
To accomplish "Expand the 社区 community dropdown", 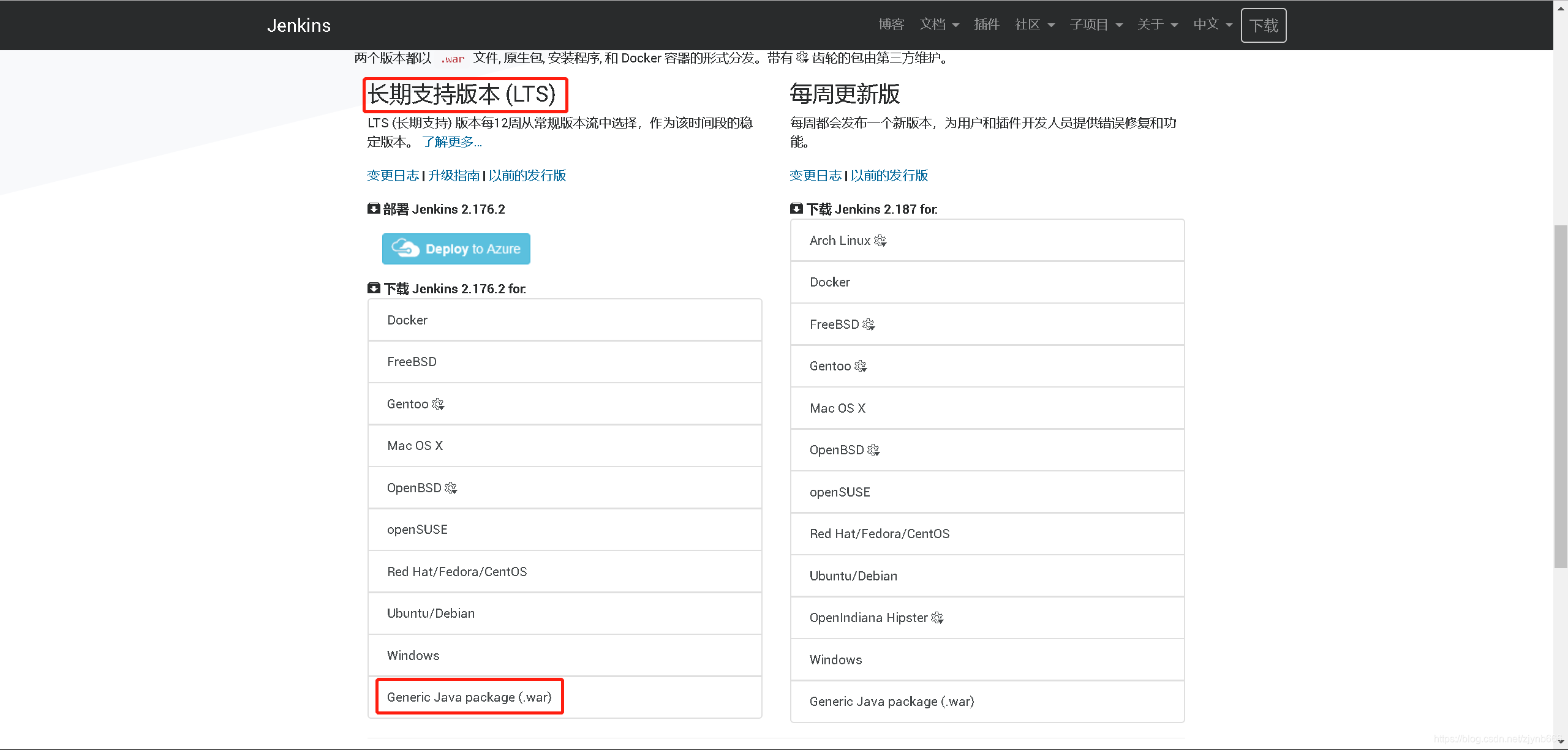I will 1035,24.
